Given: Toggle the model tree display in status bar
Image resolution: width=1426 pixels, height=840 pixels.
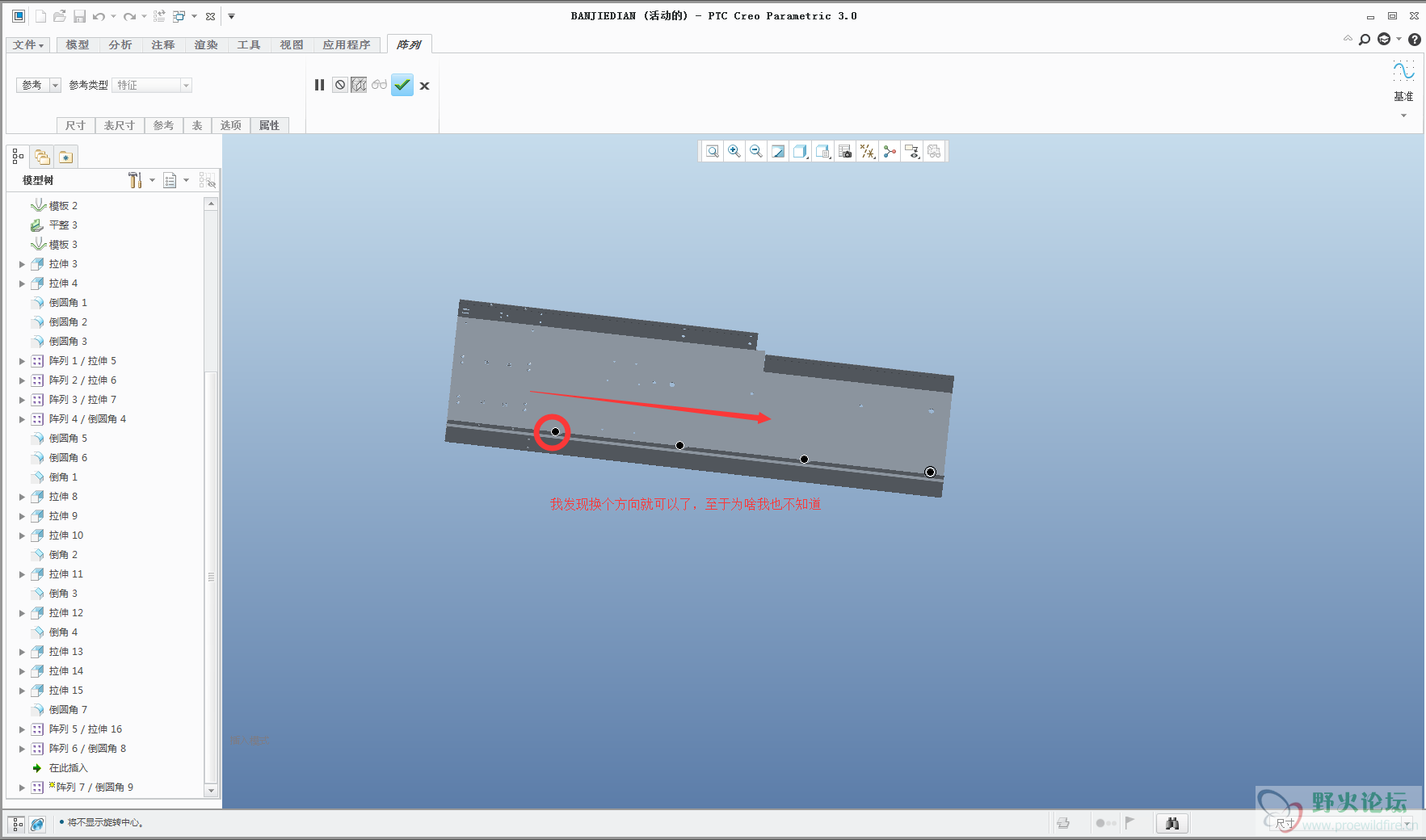Looking at the screenshot, I should pos(17,824).
